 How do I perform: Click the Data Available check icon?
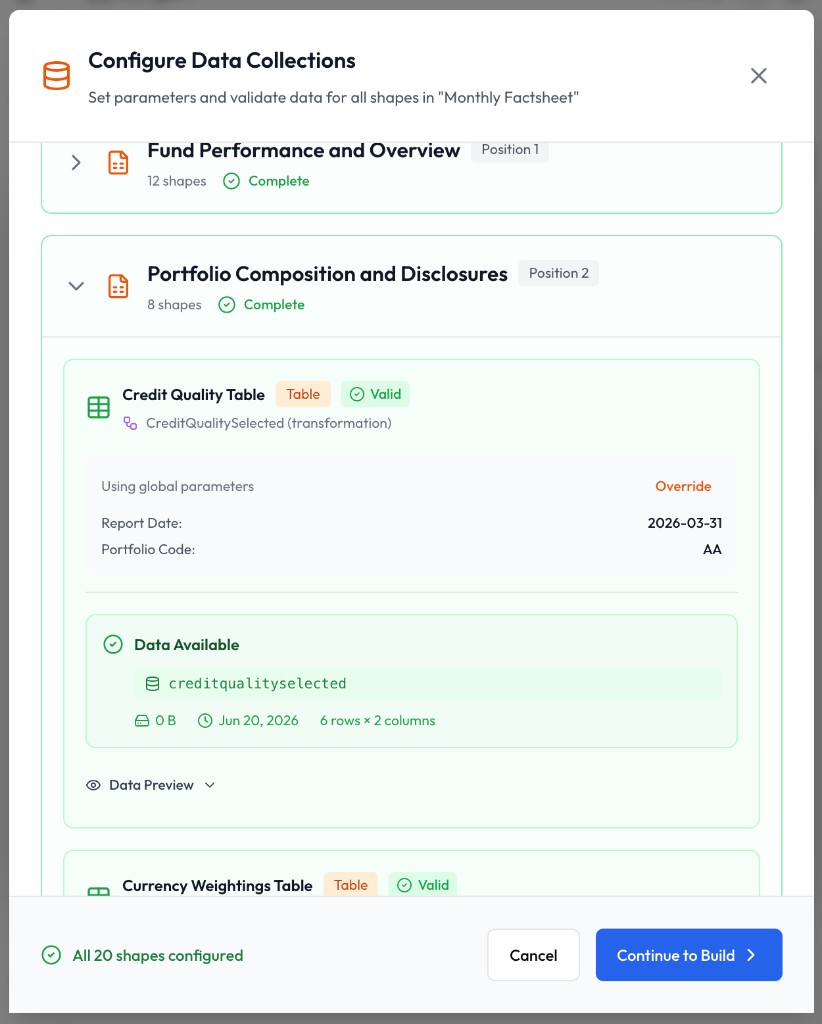click(113, 645)
